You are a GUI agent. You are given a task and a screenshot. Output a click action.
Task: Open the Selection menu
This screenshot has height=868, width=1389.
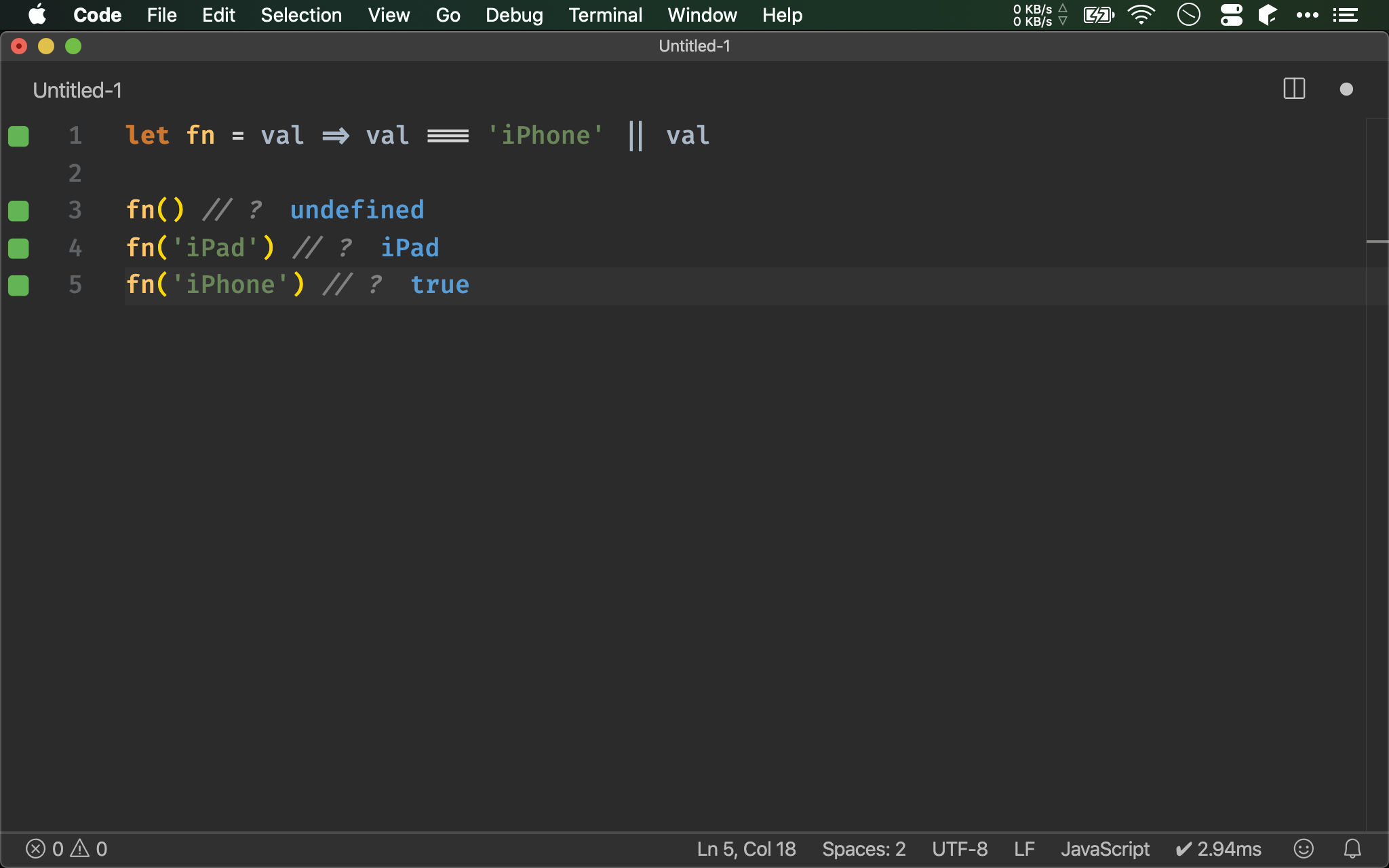pos(301,15)
